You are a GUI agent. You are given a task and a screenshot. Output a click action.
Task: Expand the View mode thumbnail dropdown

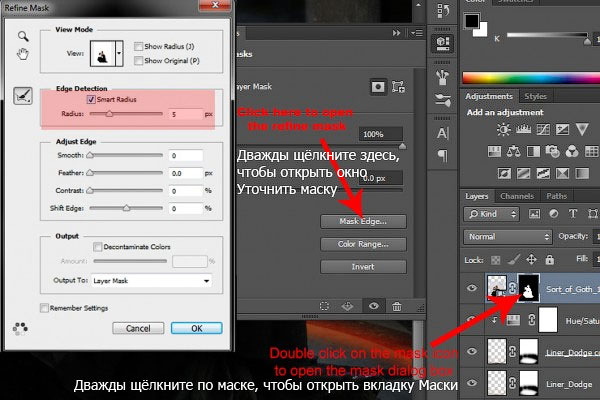point(121,52)
